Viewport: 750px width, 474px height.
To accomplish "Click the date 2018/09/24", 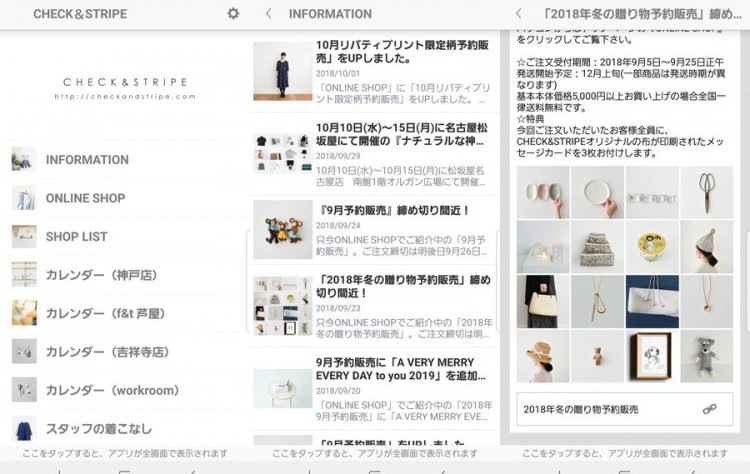I will pos(338,225).
